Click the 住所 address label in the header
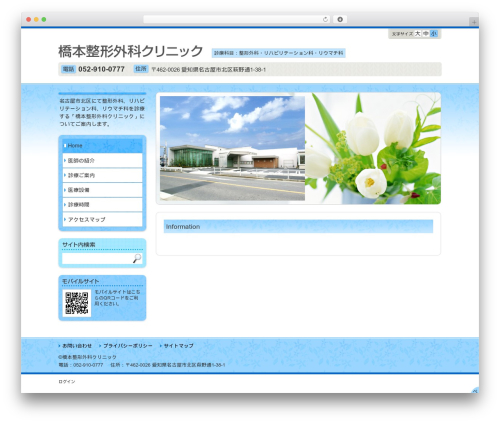The width and height of the screenshot is (500, 423). coord(141,69)
